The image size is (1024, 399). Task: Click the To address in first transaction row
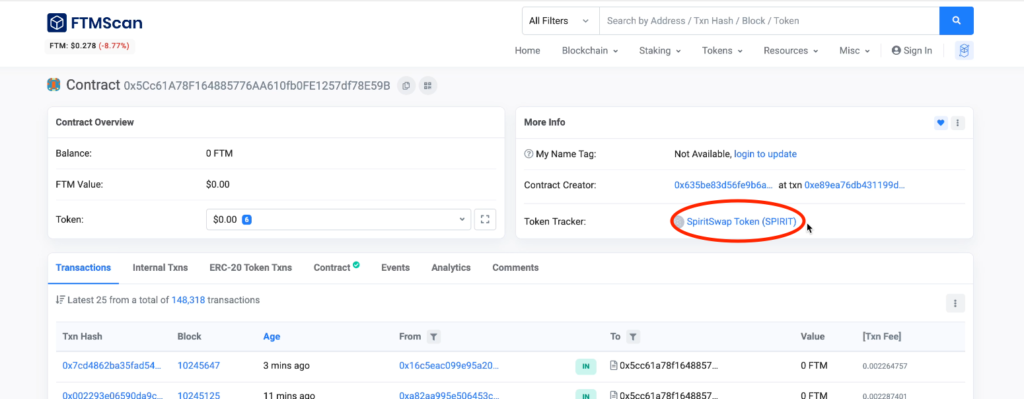[x=669, y=366]
